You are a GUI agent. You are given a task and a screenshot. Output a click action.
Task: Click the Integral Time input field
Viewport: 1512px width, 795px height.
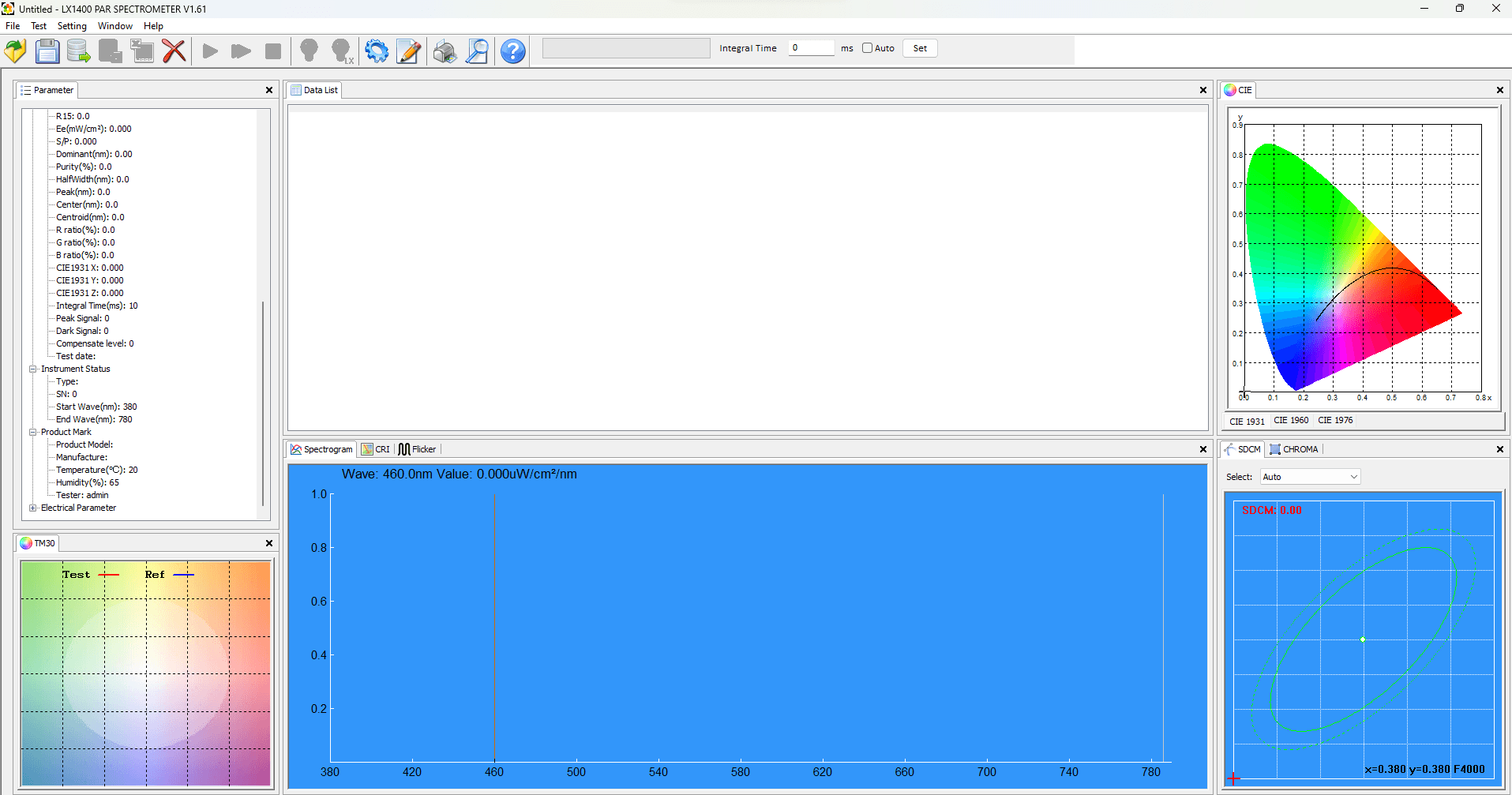click(x=811, y=48)
